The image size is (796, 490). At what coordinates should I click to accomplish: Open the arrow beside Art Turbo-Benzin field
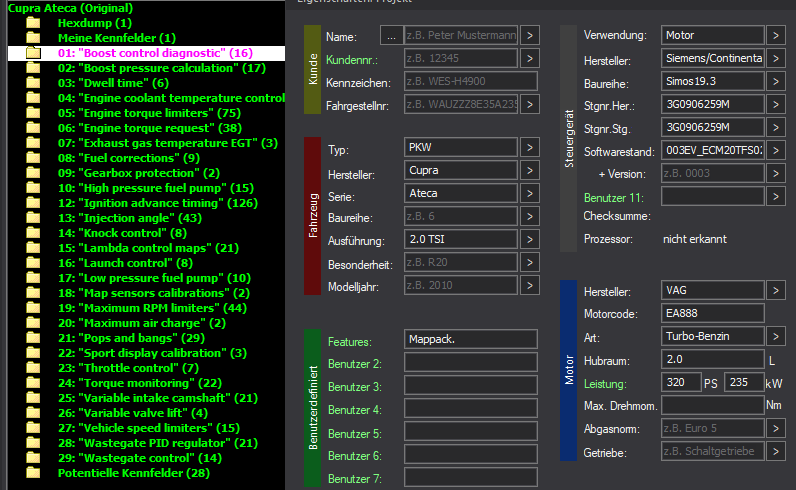coord(776,336)
